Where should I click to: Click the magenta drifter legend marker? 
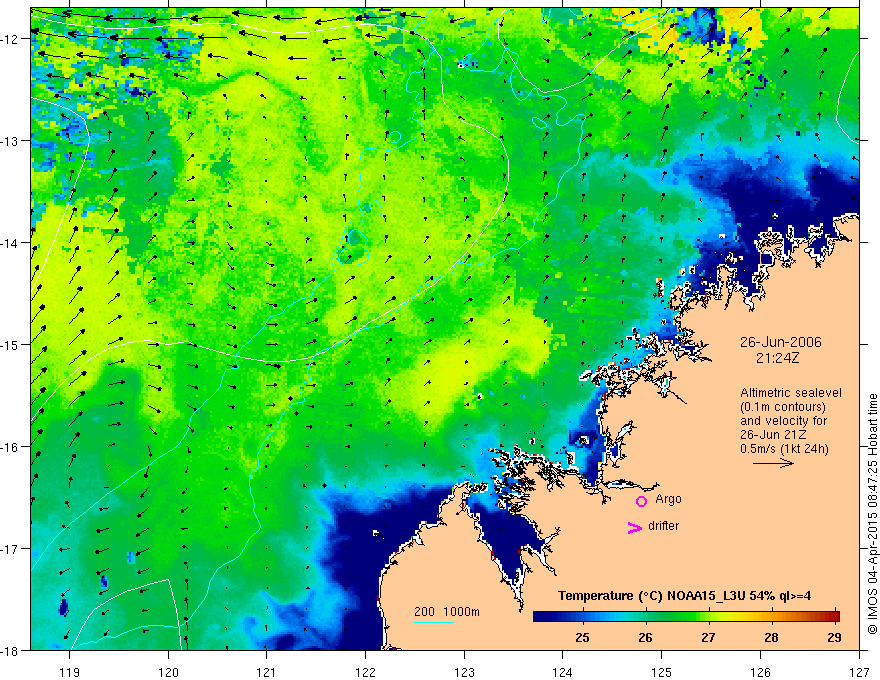tap(635, 527)
